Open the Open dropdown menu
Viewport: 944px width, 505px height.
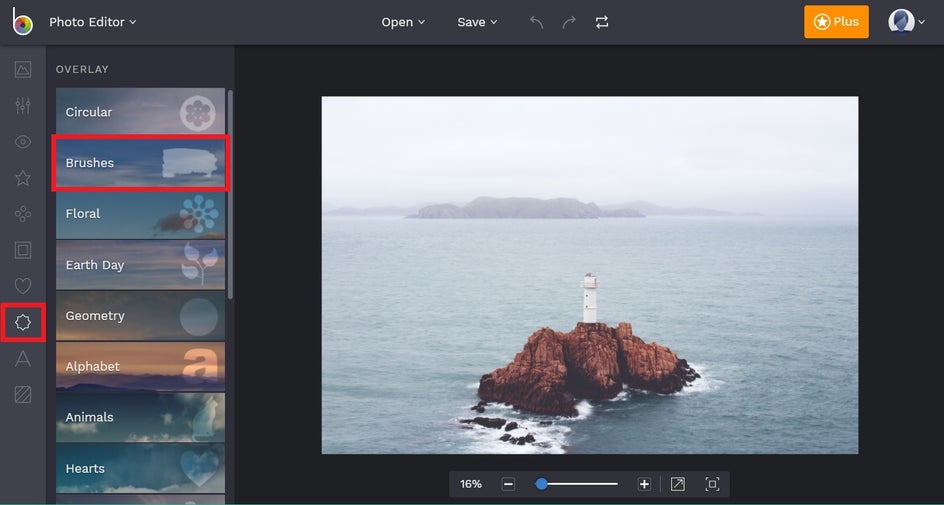403,22
